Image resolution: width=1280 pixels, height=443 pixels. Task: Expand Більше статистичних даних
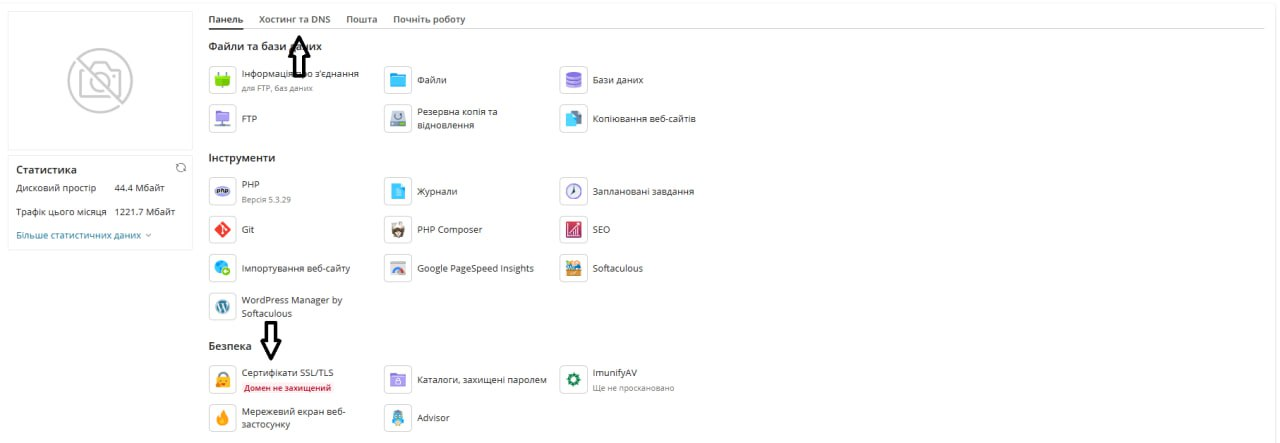pos(84,236)
